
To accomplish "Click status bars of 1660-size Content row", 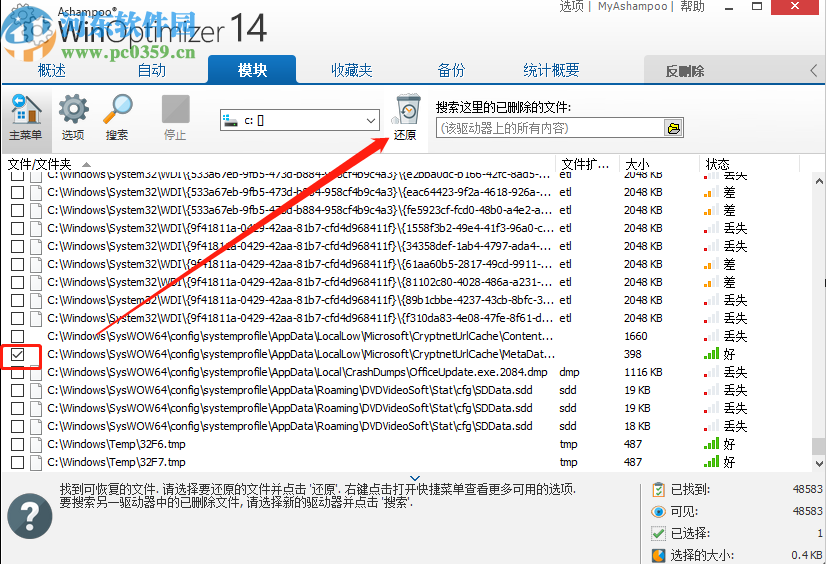I will tap(711, 336).
